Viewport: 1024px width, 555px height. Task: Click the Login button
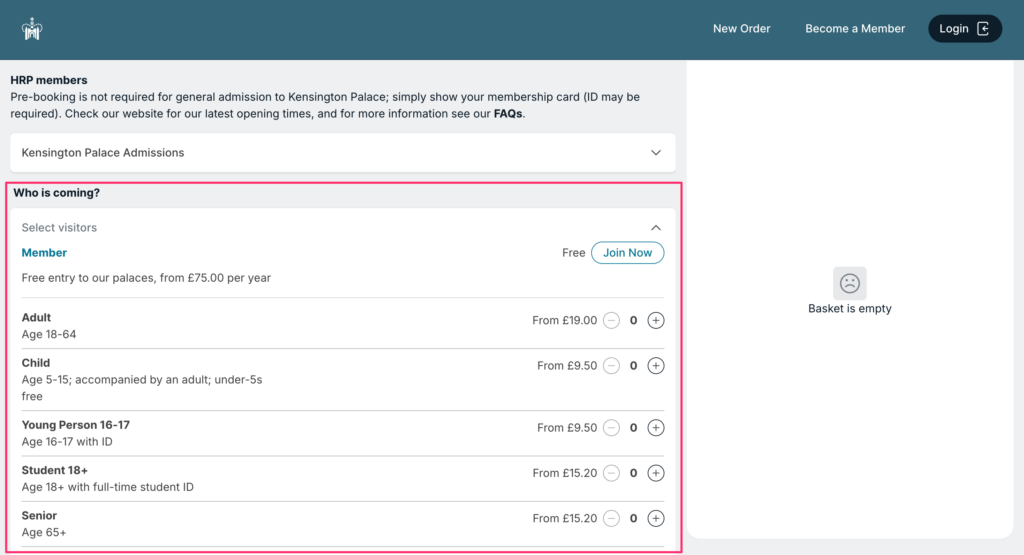965,29
